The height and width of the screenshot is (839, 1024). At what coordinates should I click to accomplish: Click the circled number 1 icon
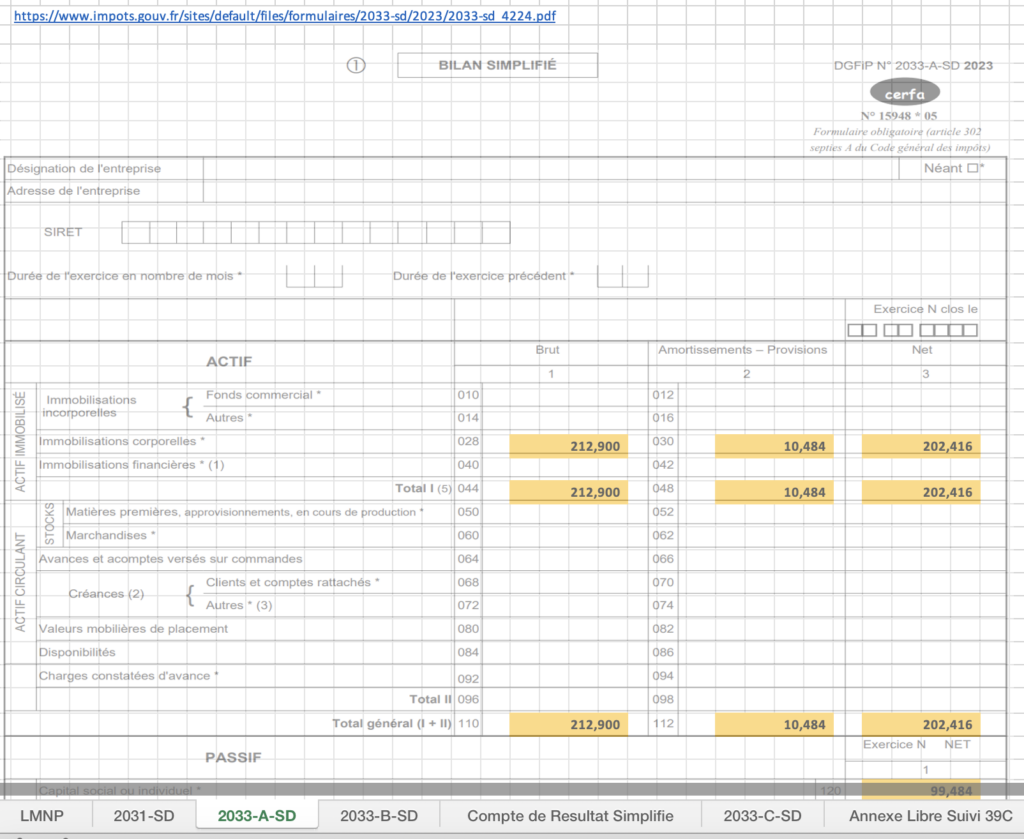355,64
